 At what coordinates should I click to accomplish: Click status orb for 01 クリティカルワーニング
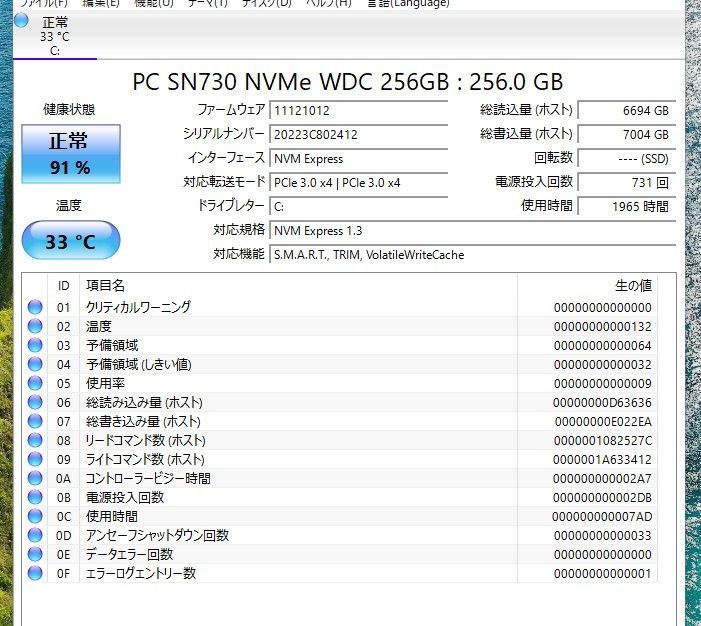[35, 307]
